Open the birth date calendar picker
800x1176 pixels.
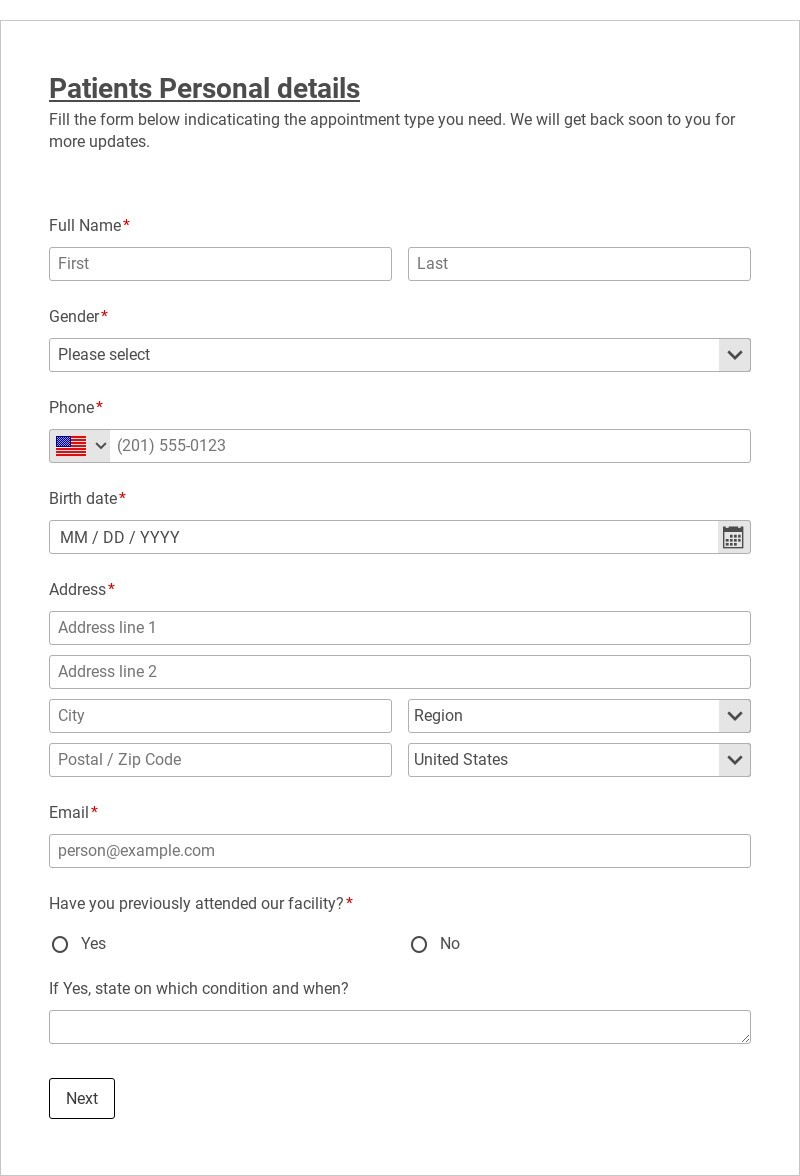point(734,537)
